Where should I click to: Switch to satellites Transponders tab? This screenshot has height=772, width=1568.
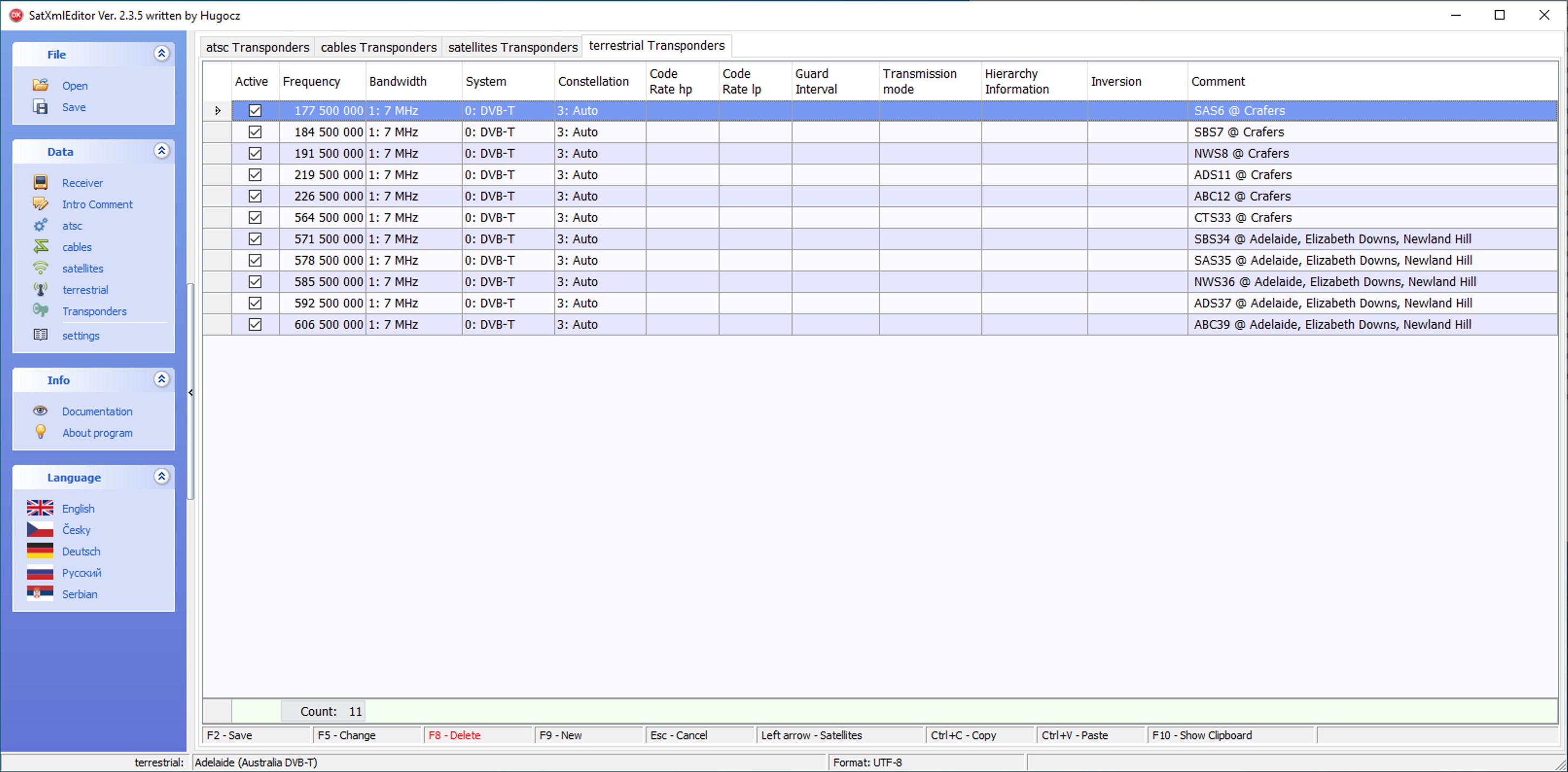513,47
